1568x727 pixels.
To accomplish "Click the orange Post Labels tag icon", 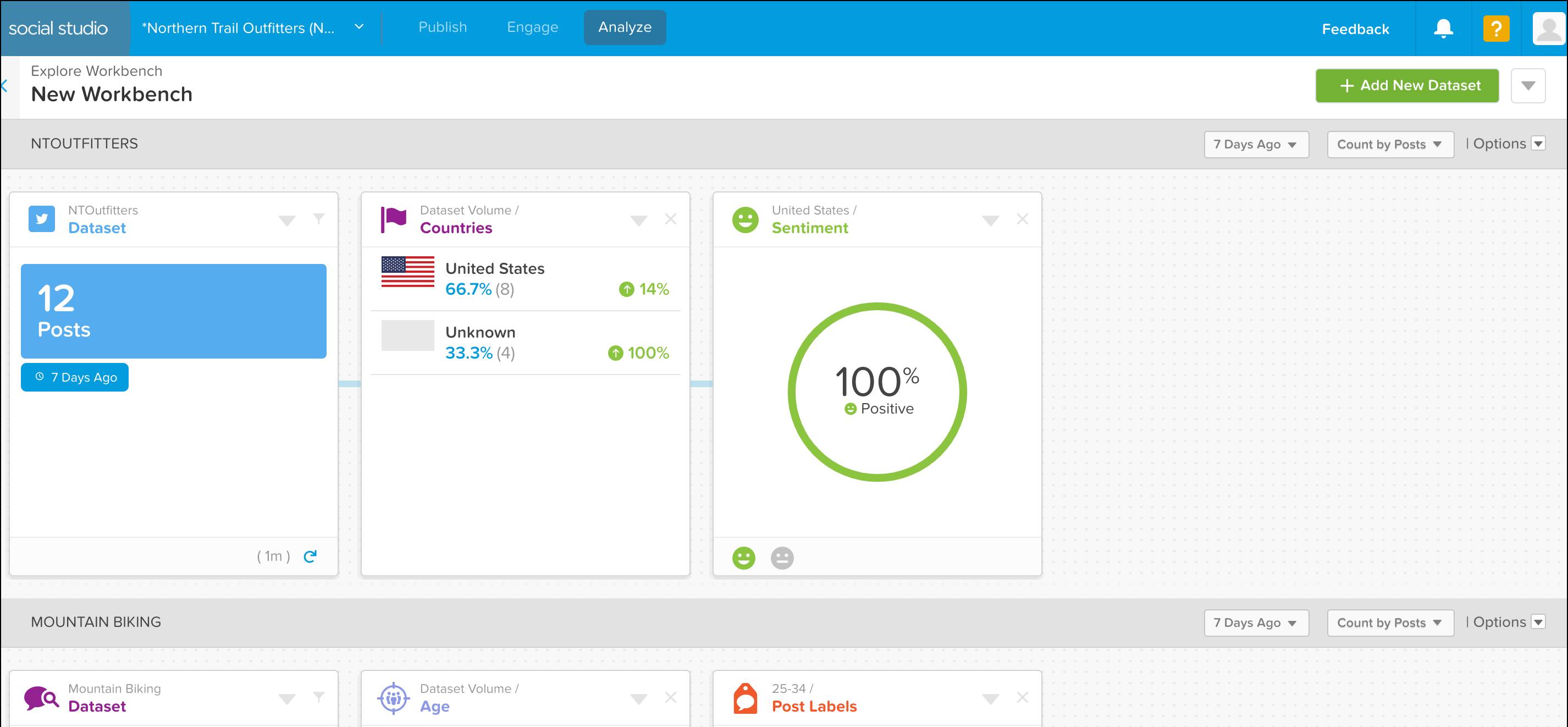I will 745,698.
